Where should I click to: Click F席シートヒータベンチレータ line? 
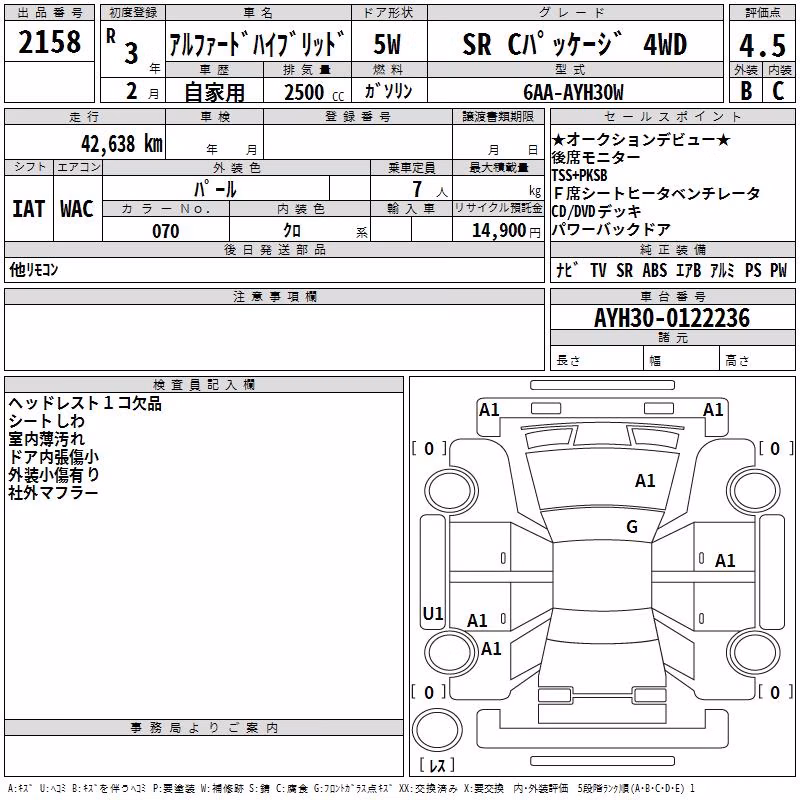point(657,193)
